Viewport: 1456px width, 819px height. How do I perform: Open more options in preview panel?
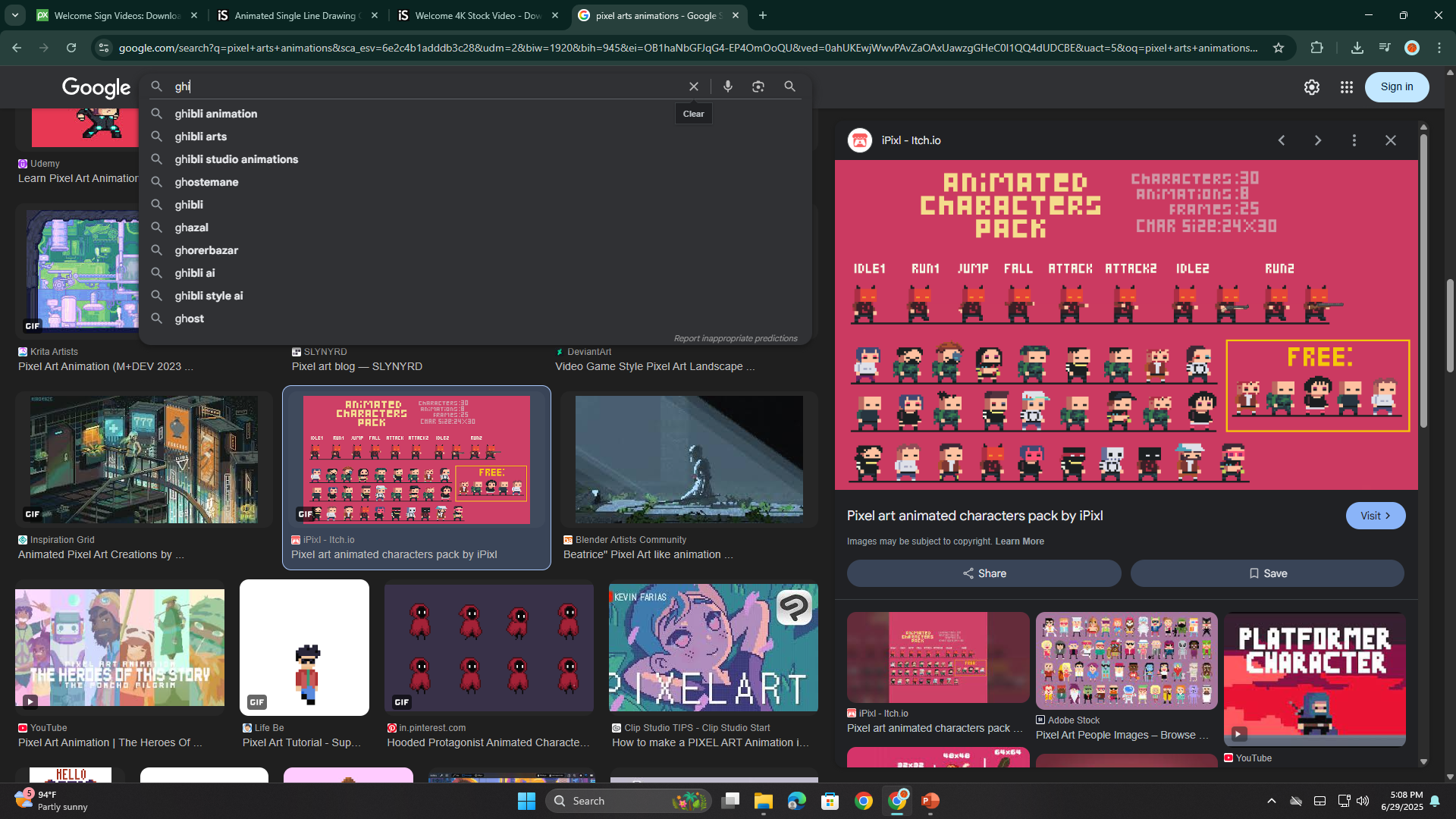coord(1354,140)
